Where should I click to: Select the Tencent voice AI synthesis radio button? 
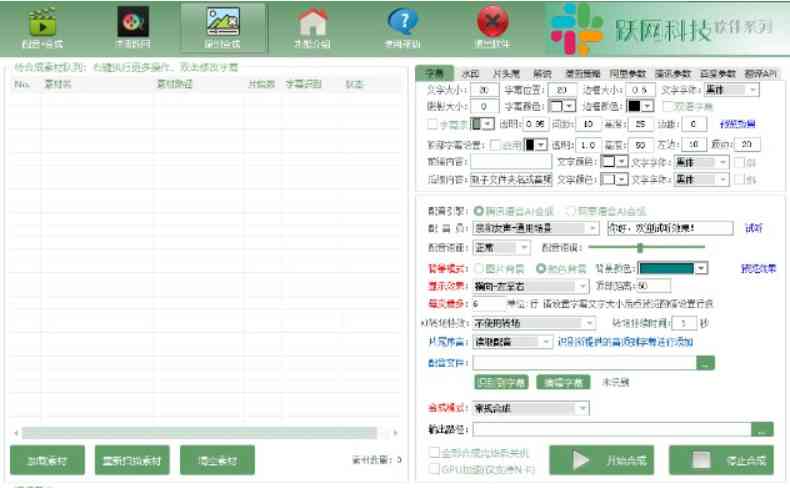[479, 211]
